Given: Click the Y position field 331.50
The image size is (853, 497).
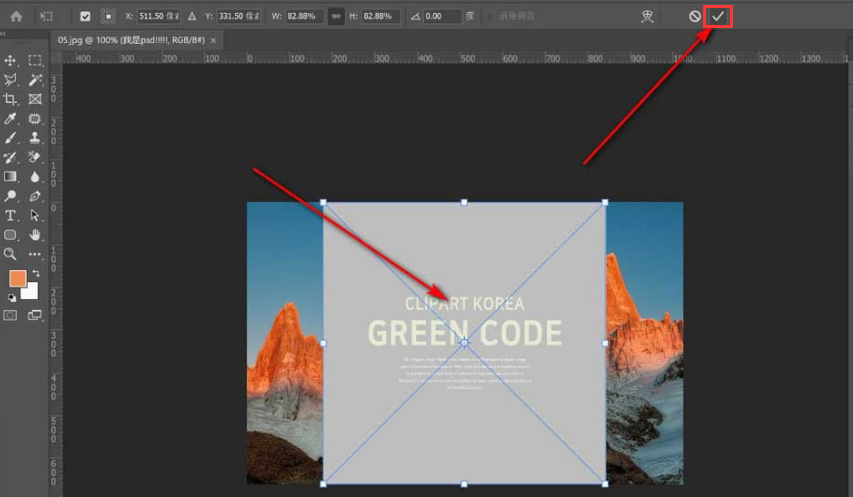Looking at the screenshot, I should (239, 16).
